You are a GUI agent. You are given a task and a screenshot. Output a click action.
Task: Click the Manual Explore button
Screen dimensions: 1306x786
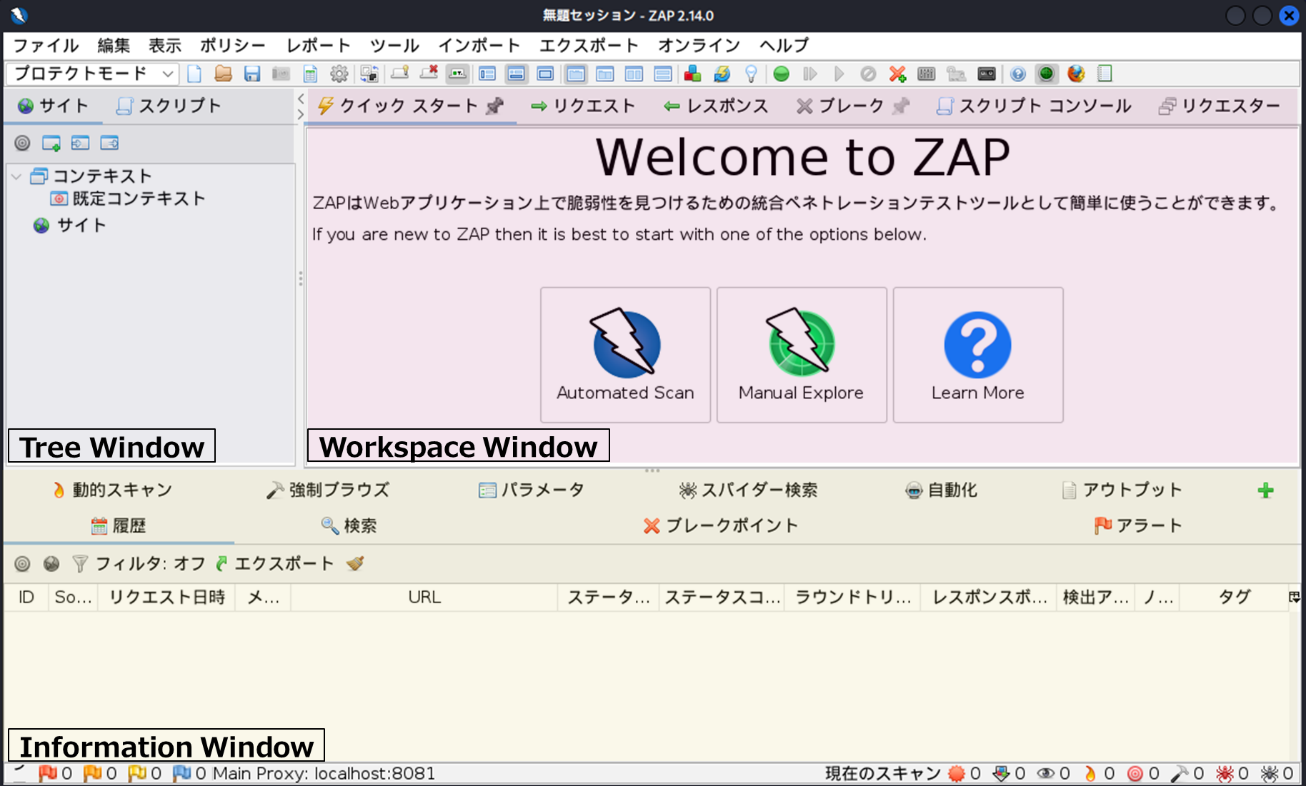[801, 355]
